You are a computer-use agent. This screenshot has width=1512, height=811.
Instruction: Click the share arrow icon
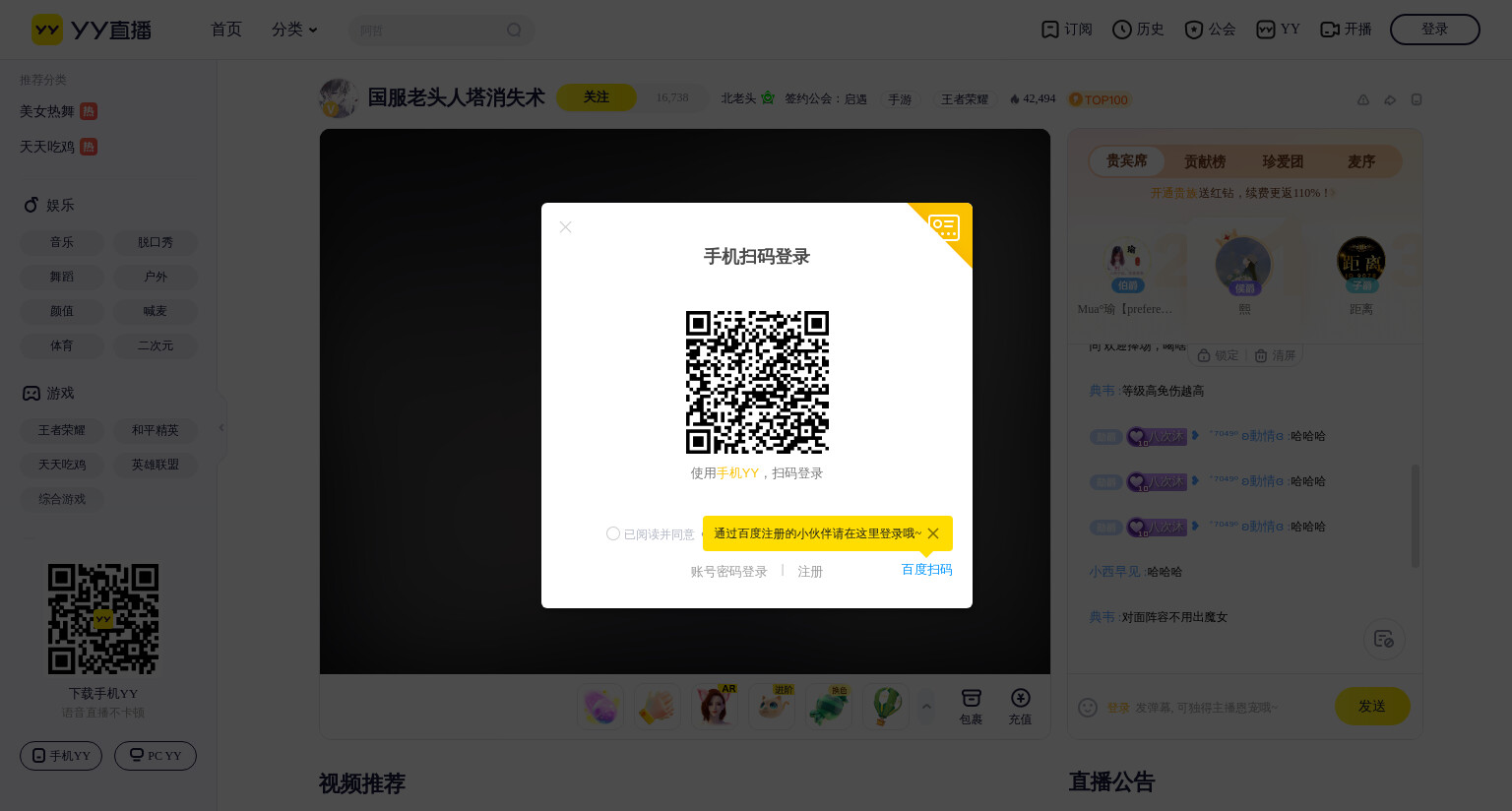point(1390,99)
